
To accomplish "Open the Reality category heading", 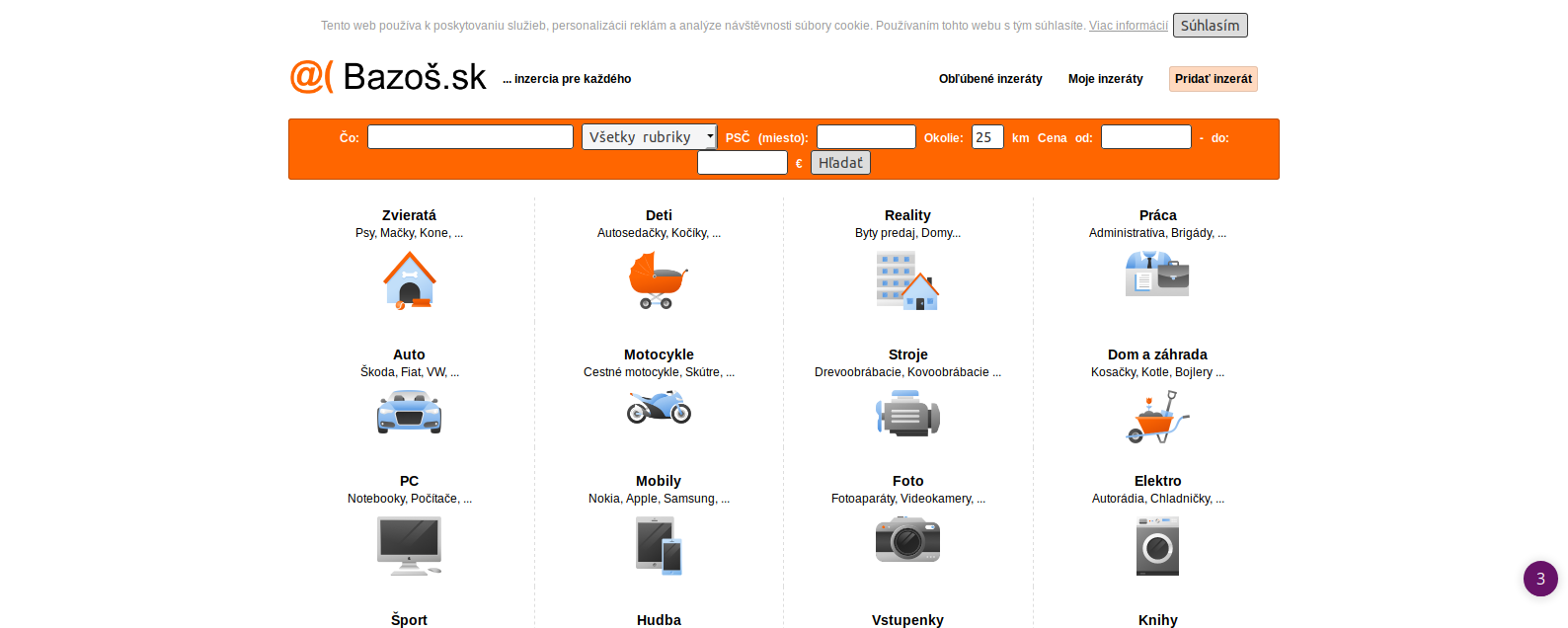I will 907,215.
